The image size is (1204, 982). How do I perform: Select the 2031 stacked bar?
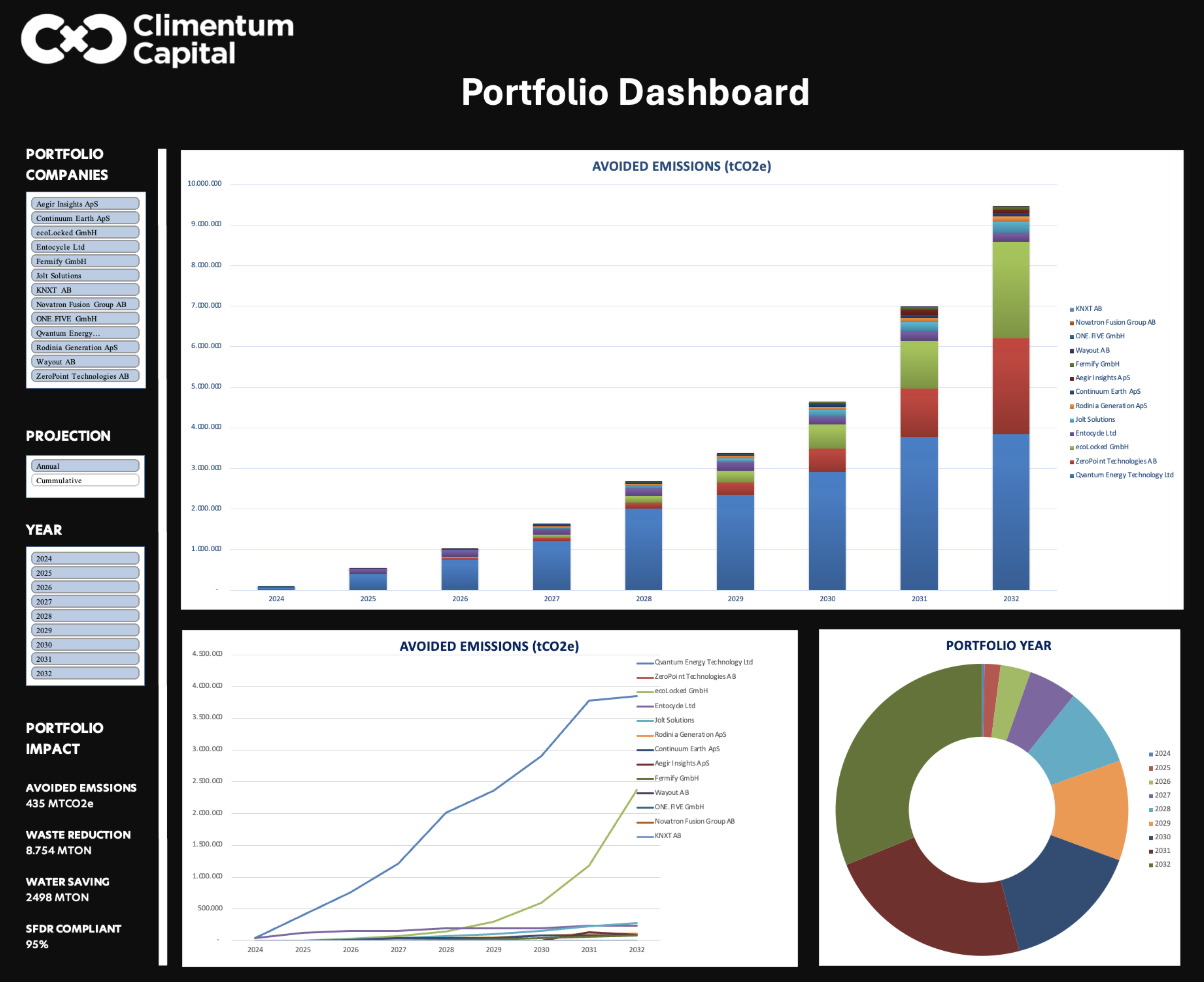click(919, 448)
